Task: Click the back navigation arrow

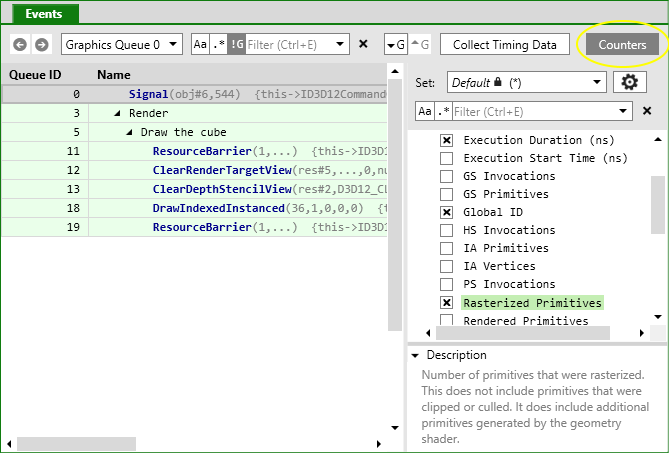Action: 20,45
